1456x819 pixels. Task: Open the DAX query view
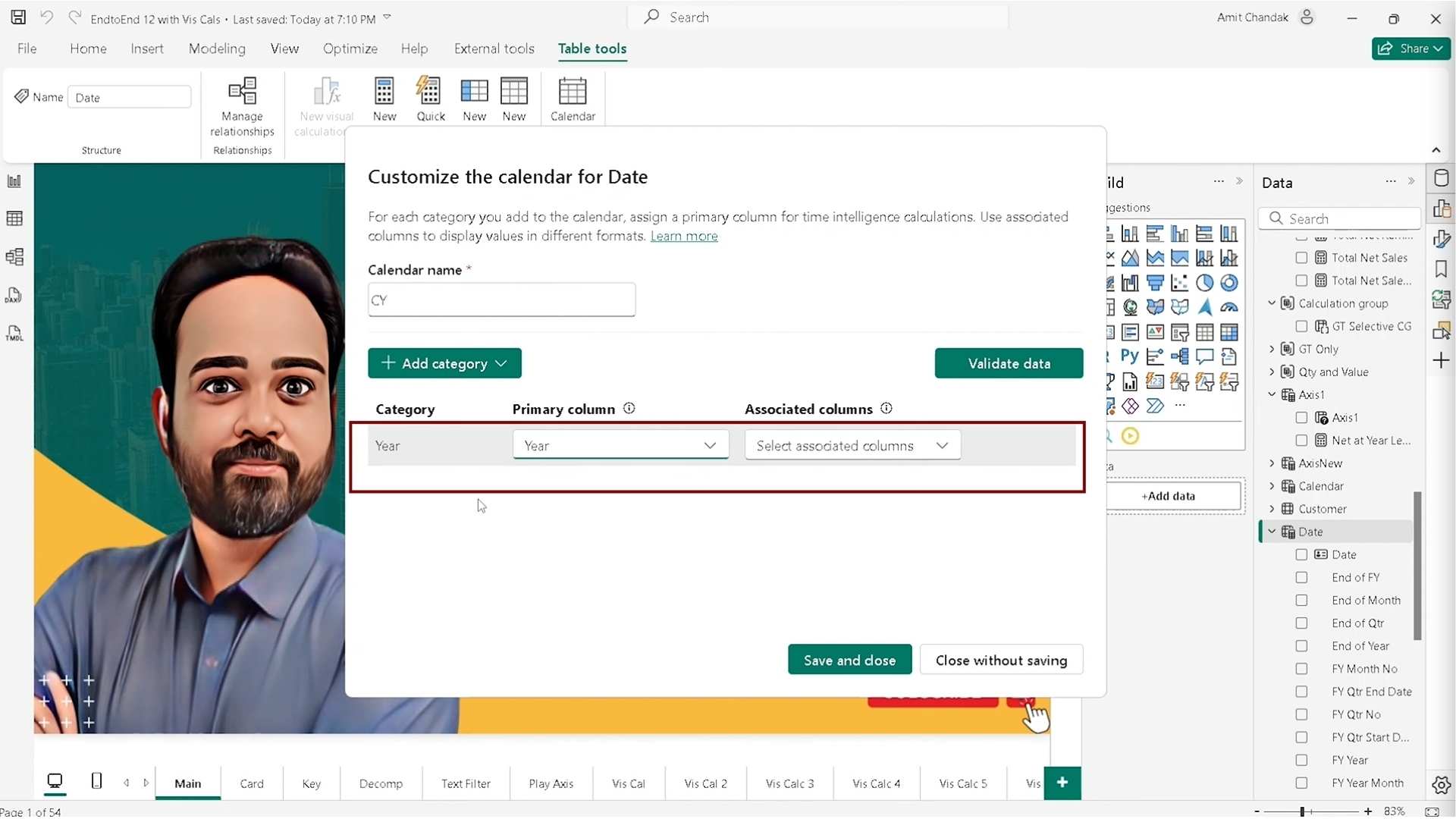click(14, 295)
